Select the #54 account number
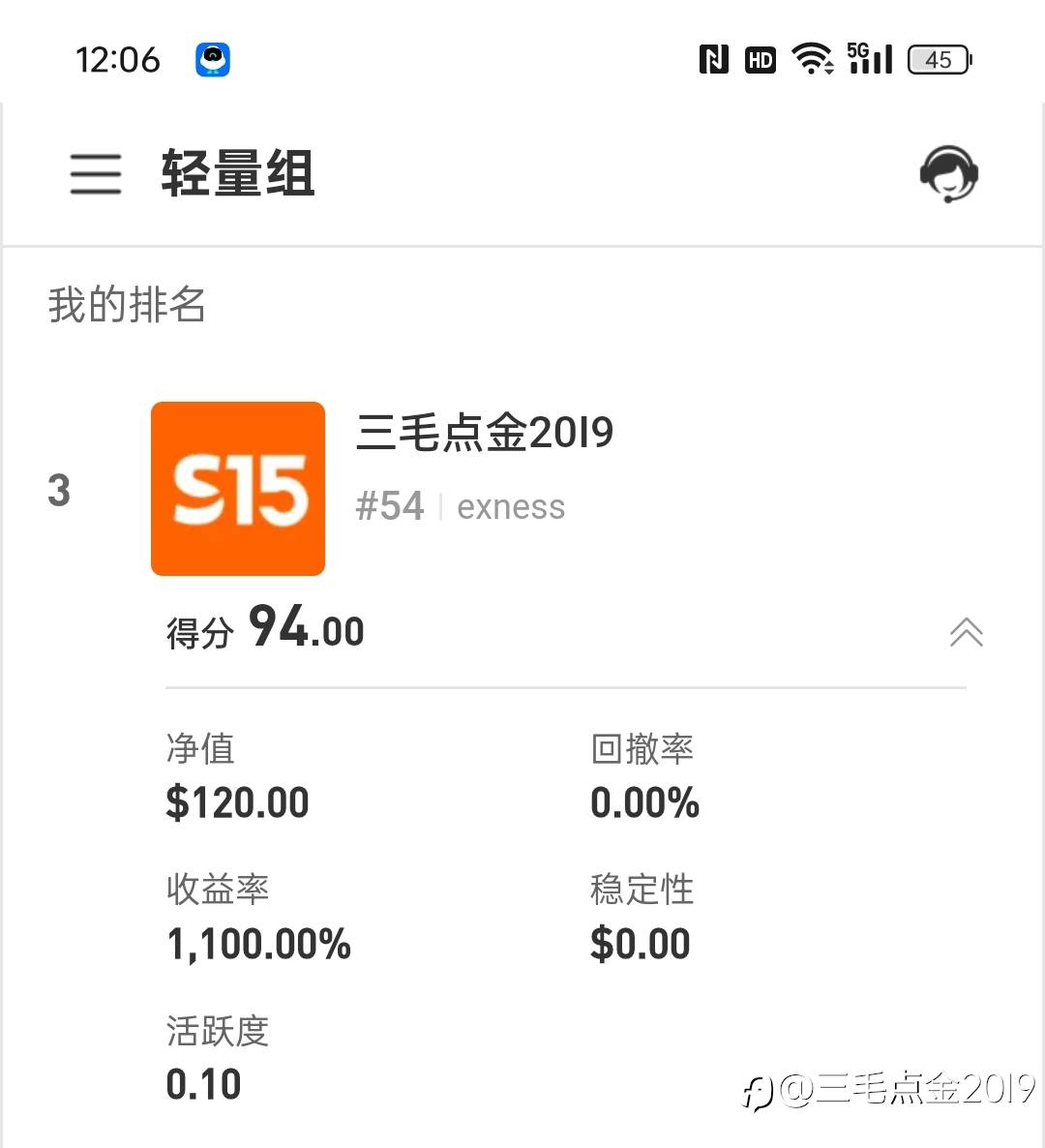This screenshot has height=1148, width=1045. pyautogui.click(x=390, y=506)
